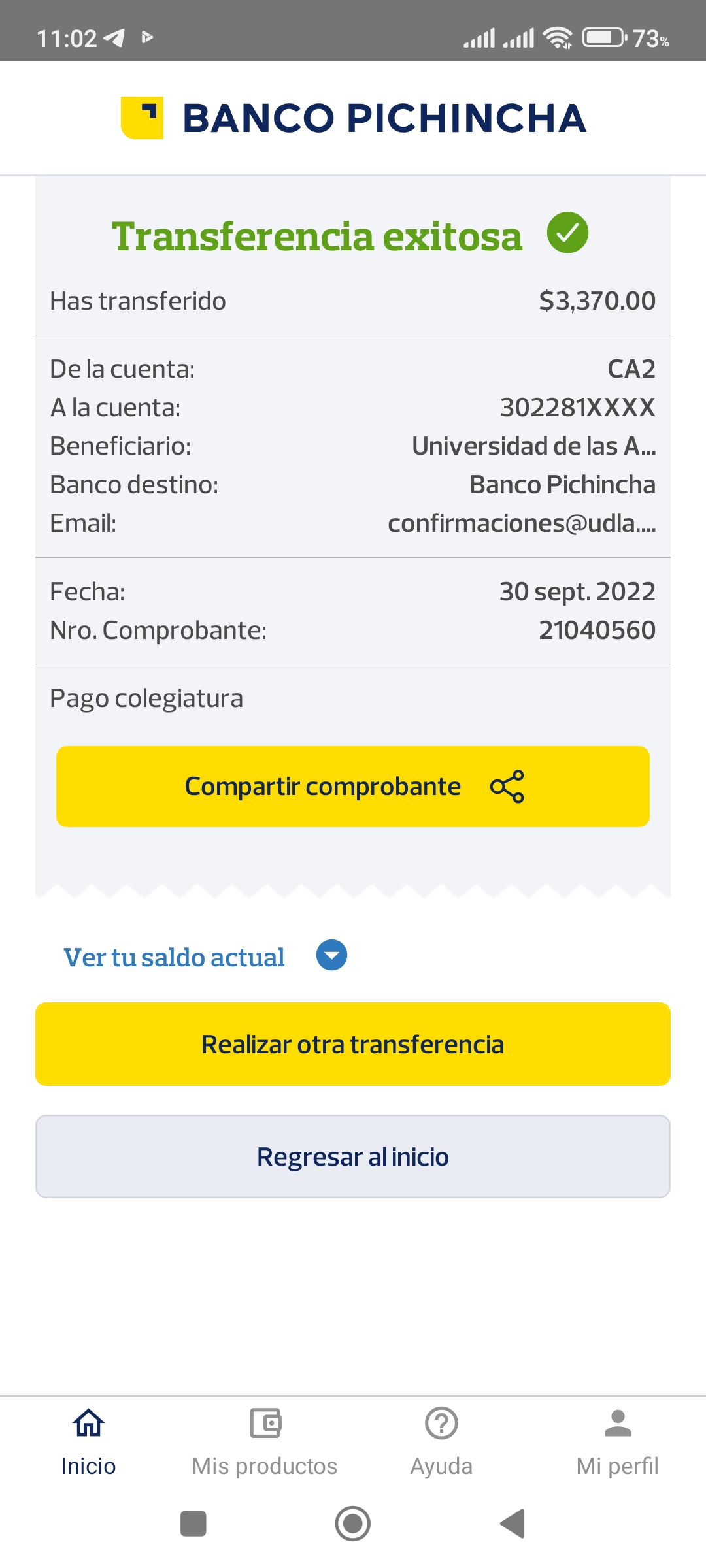Open the Ayuda question mark icon
The width and height of the screenshot is (706, 1568).
coord(441,1423)
